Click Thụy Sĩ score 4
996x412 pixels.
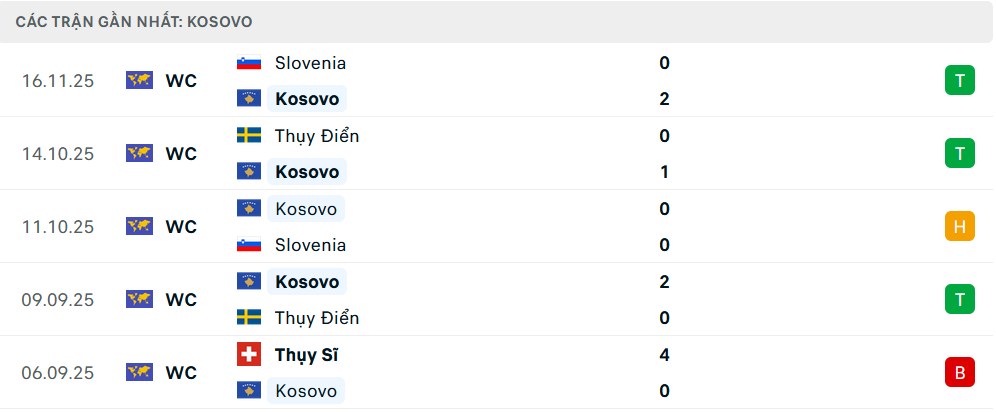(664, 355)
